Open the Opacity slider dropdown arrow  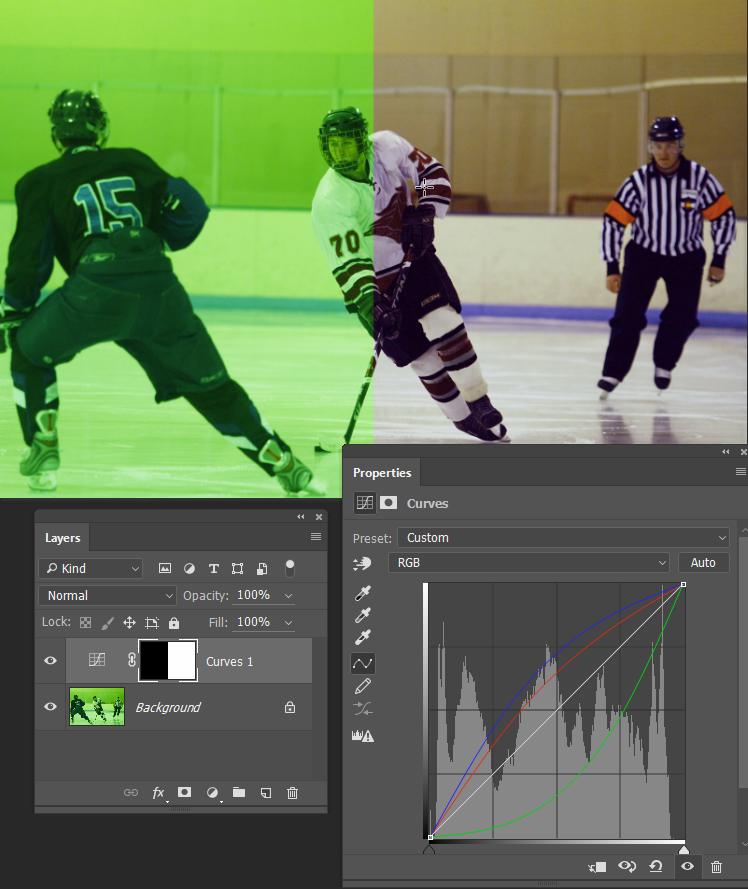click(x=289, y=596)
